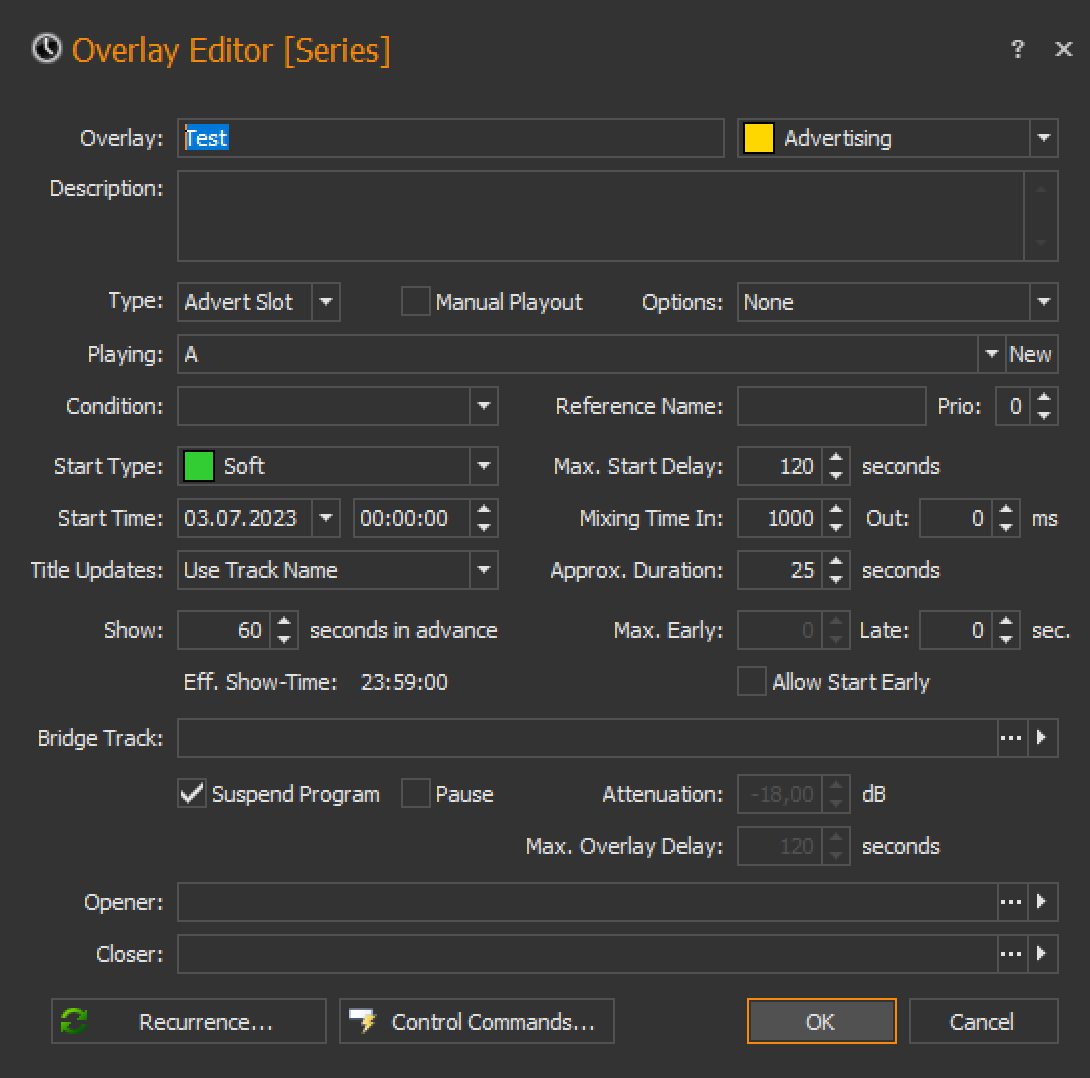The width and height of the screenshot is (1090, 1078).
Task: Preview the Opener track with play arrow
Action: click(1042, 902)
